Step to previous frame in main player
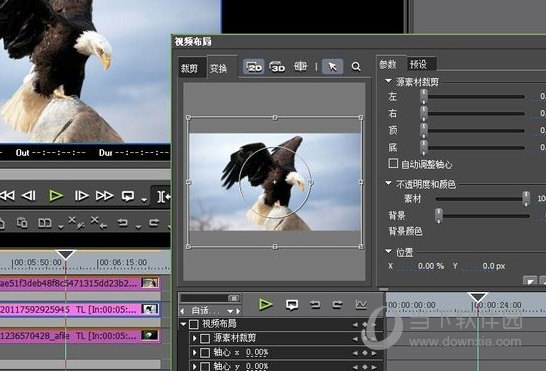The image size is (546, 371). click(29, 196)
